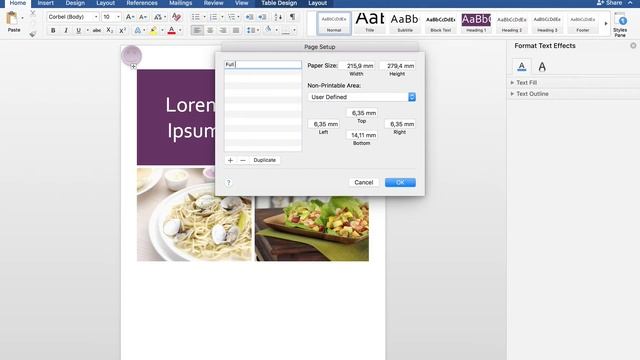Viewport: 640px width, 360px height.
Task: Align text right
Action: click(x=223, y=30)
